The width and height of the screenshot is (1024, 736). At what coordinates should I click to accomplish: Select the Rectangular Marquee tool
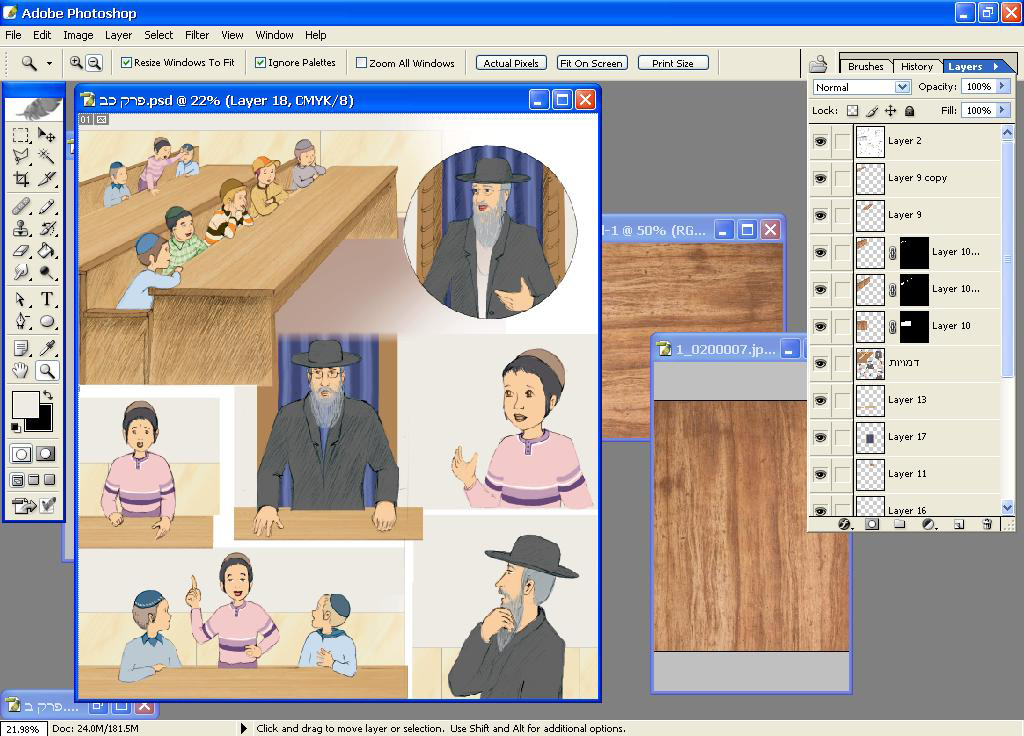coord(21,135)
